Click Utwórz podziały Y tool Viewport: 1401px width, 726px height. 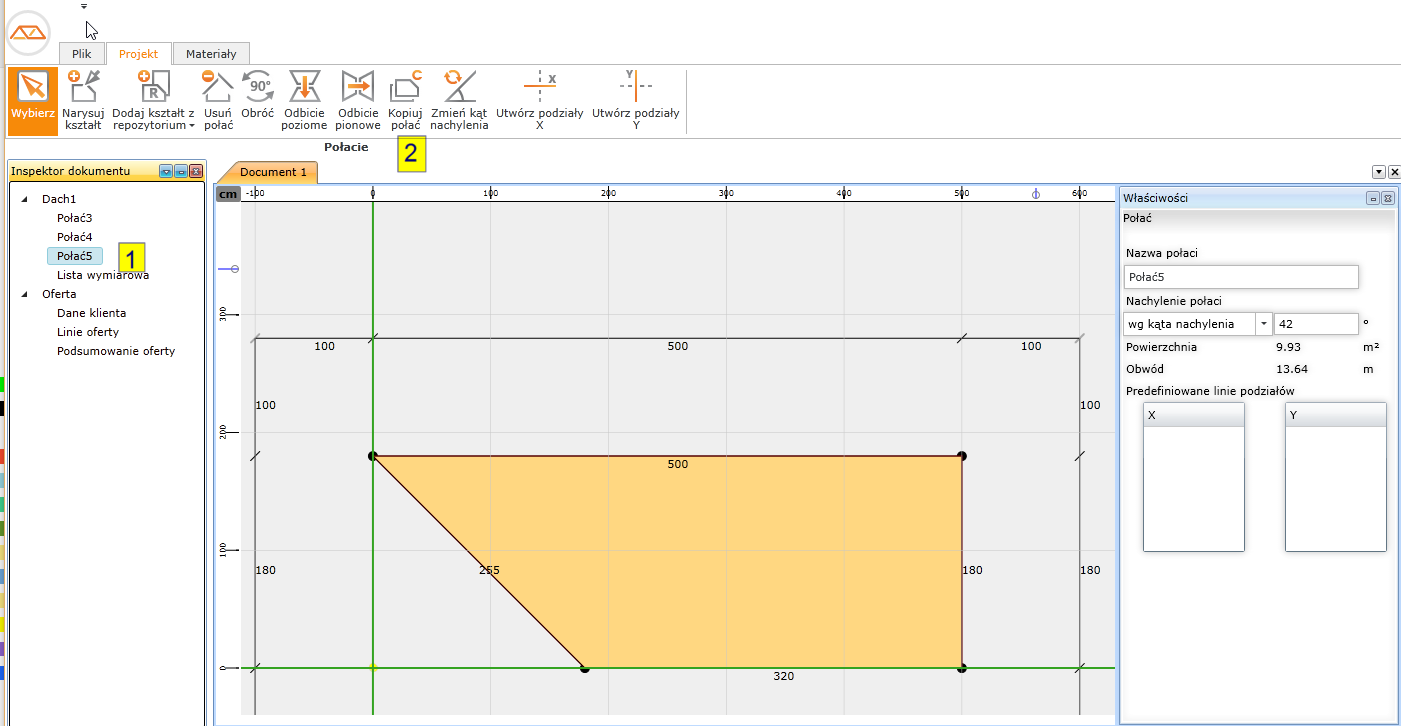point(635,101)
